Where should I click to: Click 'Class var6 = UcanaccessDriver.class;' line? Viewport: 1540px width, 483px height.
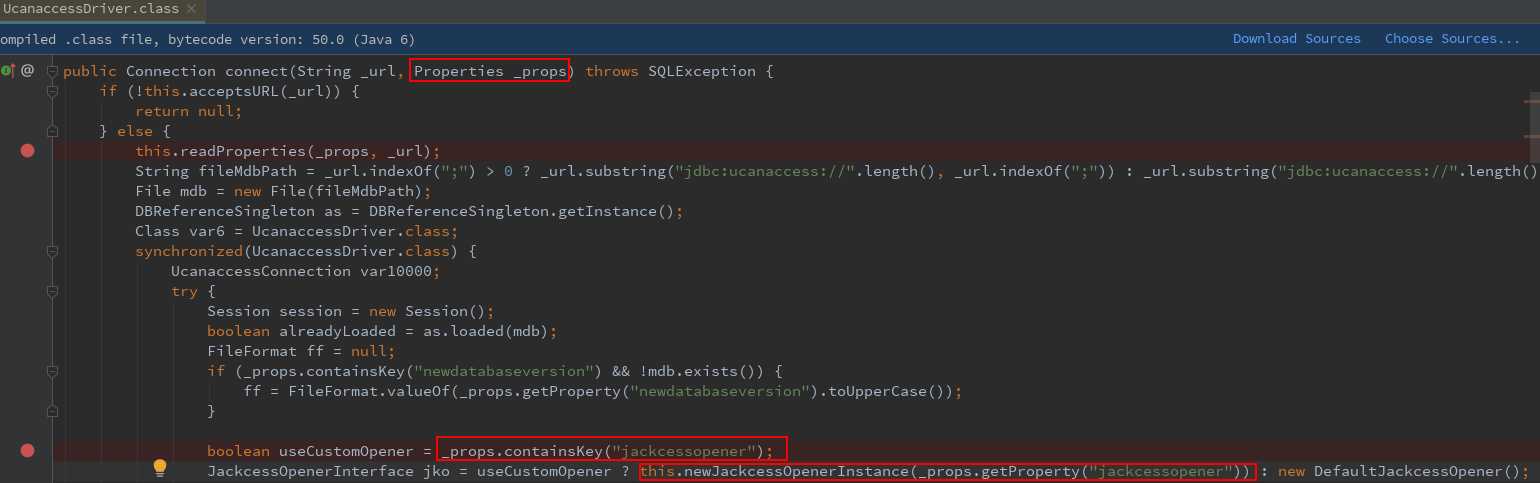tap(296, 231)
